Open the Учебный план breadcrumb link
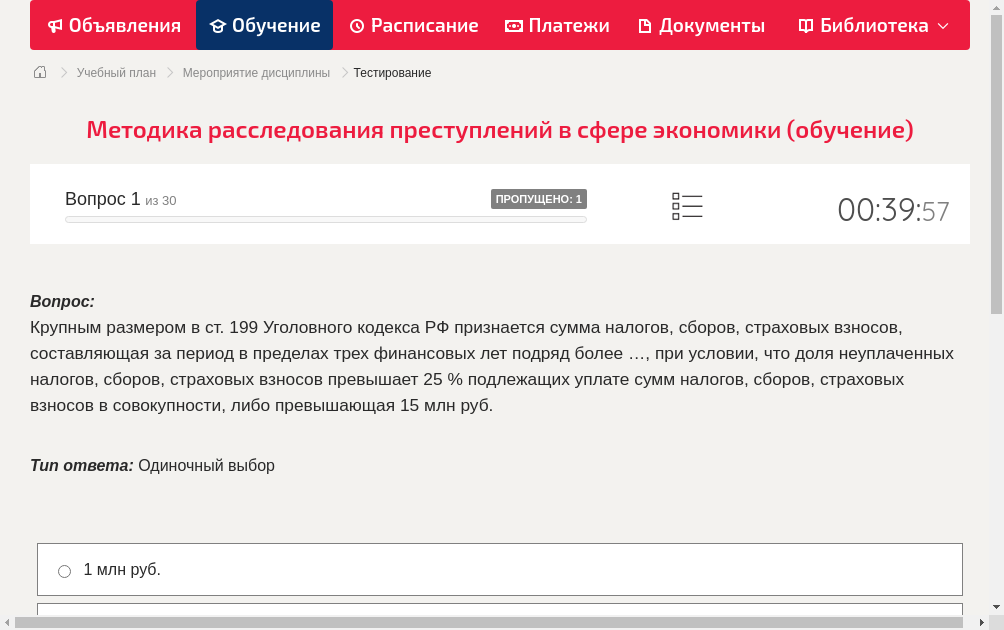1004x630 pixels. tap(117, 72)
